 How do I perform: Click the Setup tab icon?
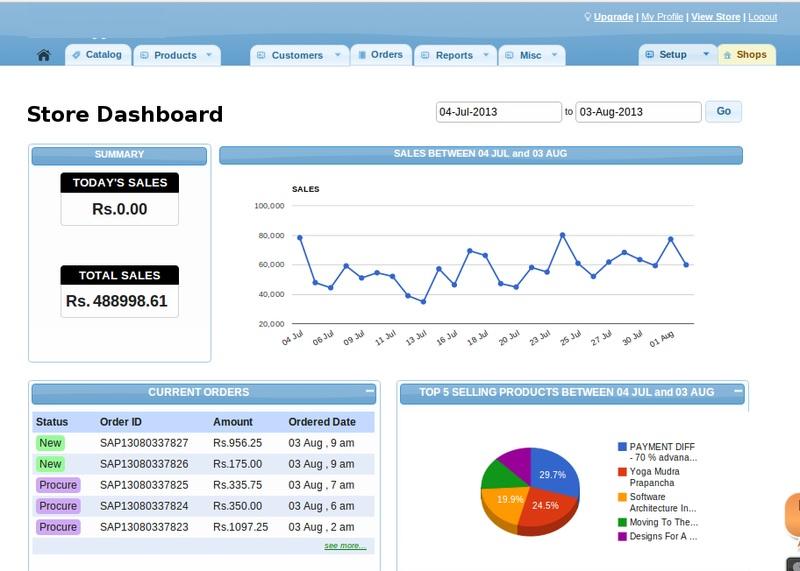649,55
